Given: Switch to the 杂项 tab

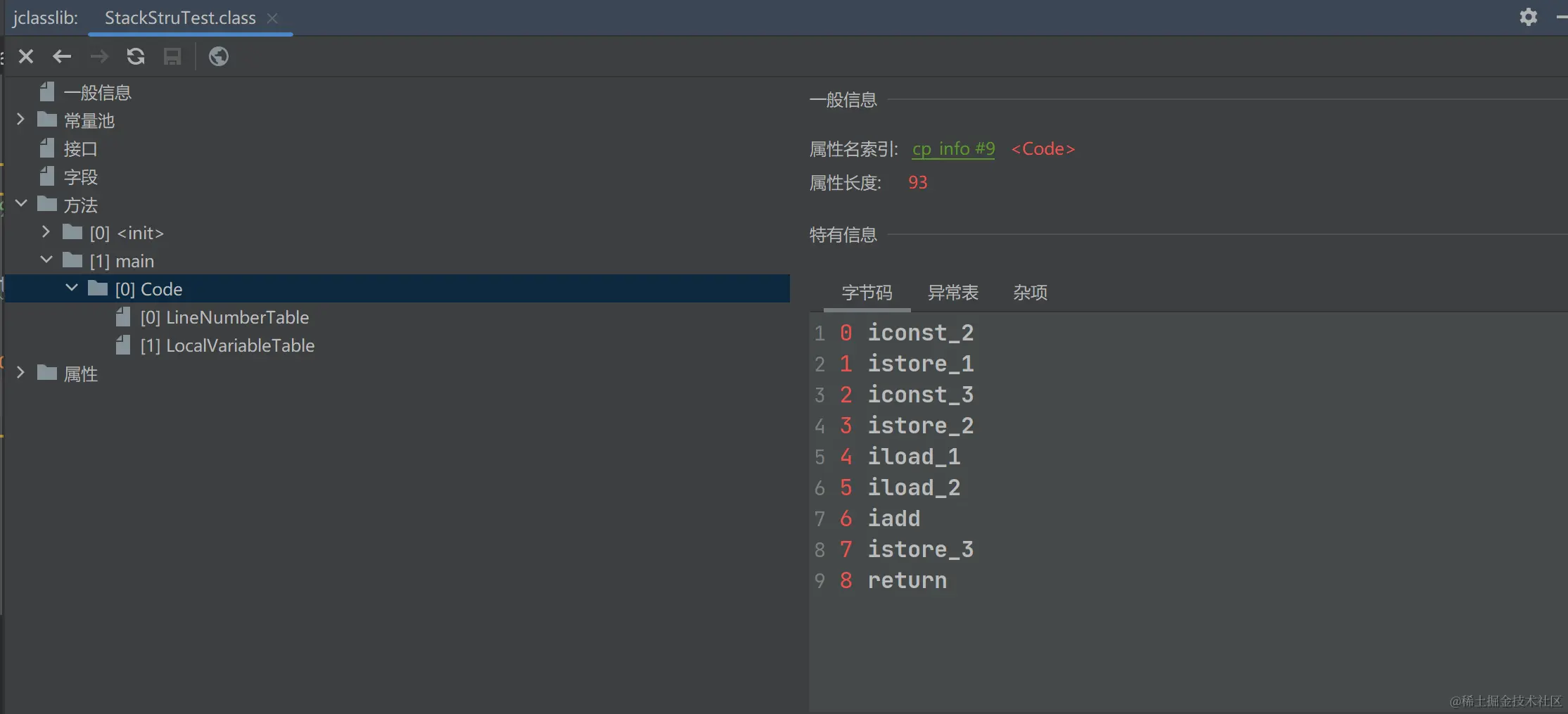Looking at the screenshot, I should click(1031, 293).
